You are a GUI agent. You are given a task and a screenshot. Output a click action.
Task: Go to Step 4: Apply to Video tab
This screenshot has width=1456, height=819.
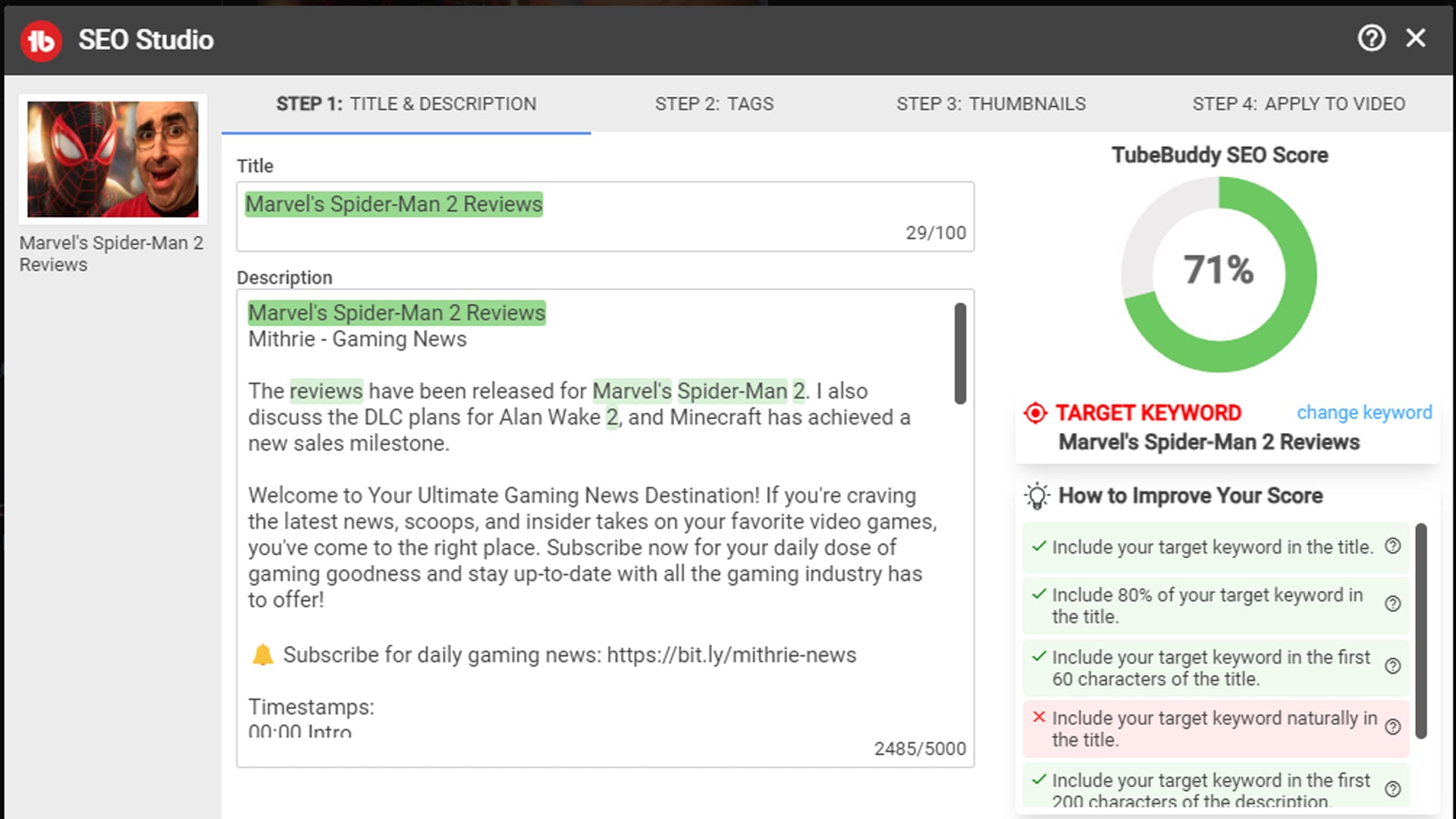click(x=1298, y=104)
